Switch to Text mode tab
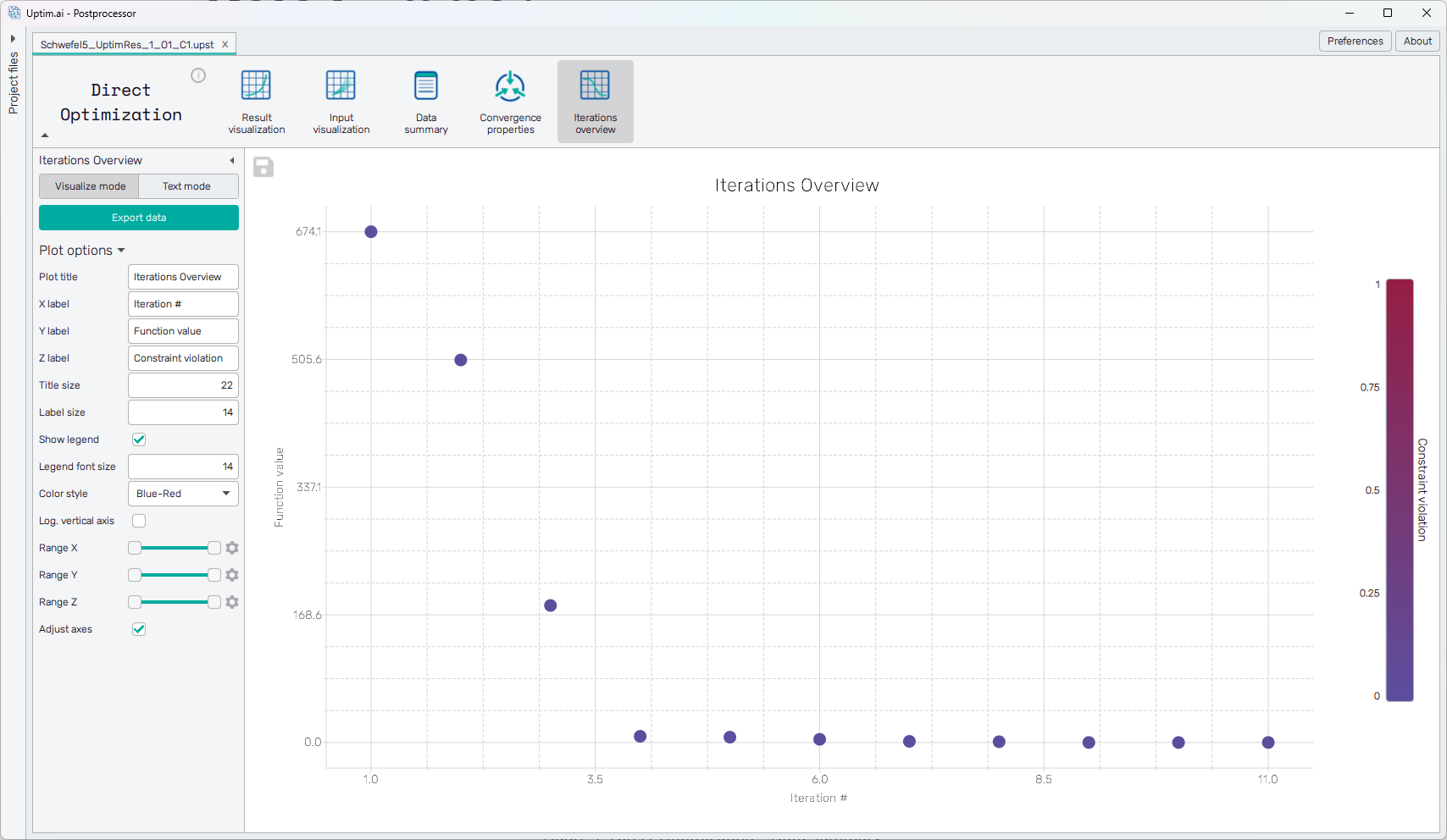 click(186, 186)
